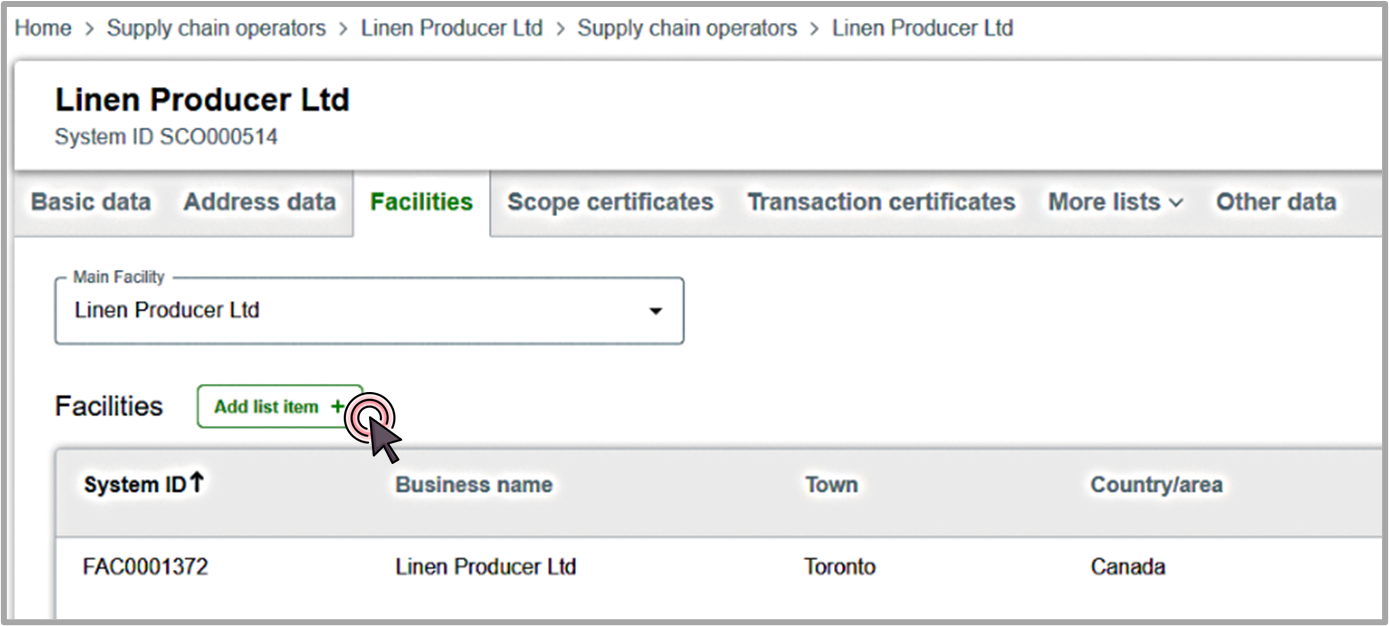Click the Main Facility dropdown arrow
Viewport: 1389px width, 626px height.
pos(656,311)
